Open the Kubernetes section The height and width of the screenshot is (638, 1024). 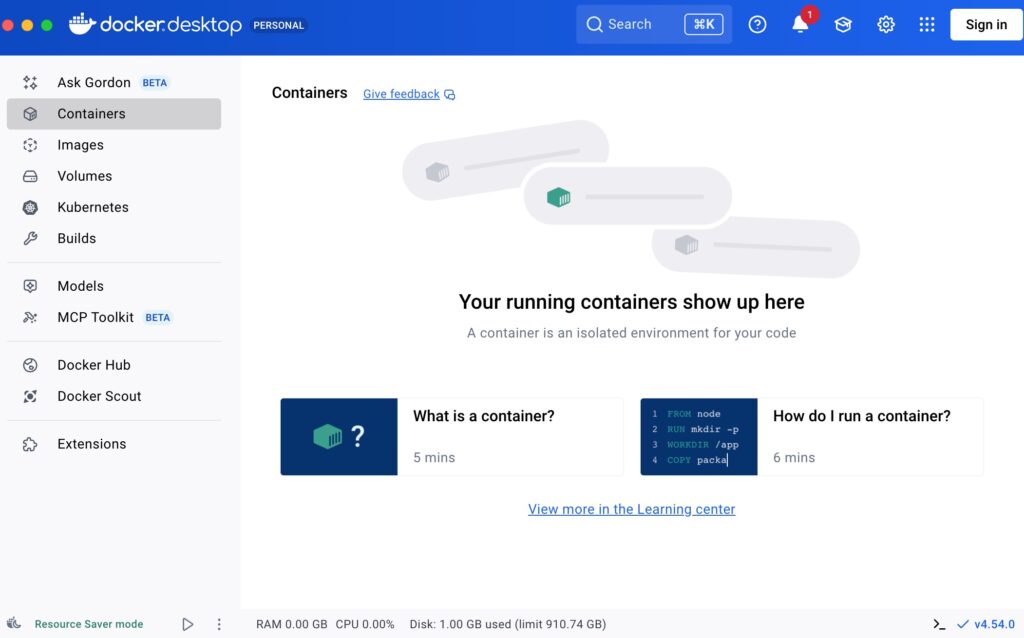(x=92, y=207)
